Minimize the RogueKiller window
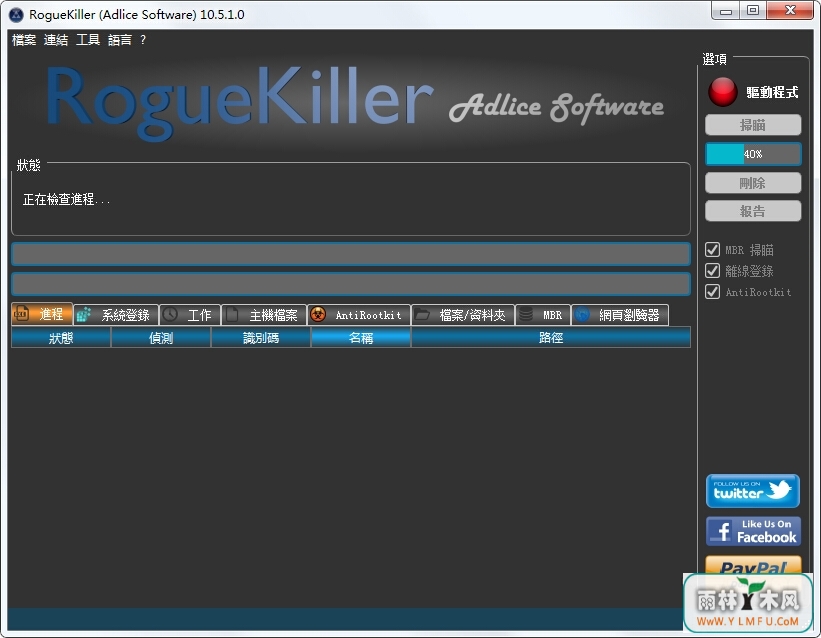 726,11
